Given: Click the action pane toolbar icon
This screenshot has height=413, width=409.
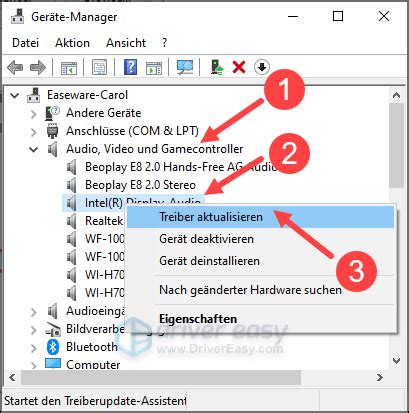Looking at the screenshot, I should [154, 68].
